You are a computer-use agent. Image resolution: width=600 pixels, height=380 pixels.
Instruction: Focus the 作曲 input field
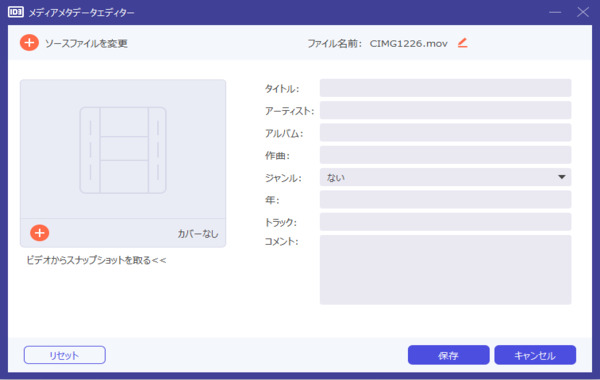click(x=445, y=155)
